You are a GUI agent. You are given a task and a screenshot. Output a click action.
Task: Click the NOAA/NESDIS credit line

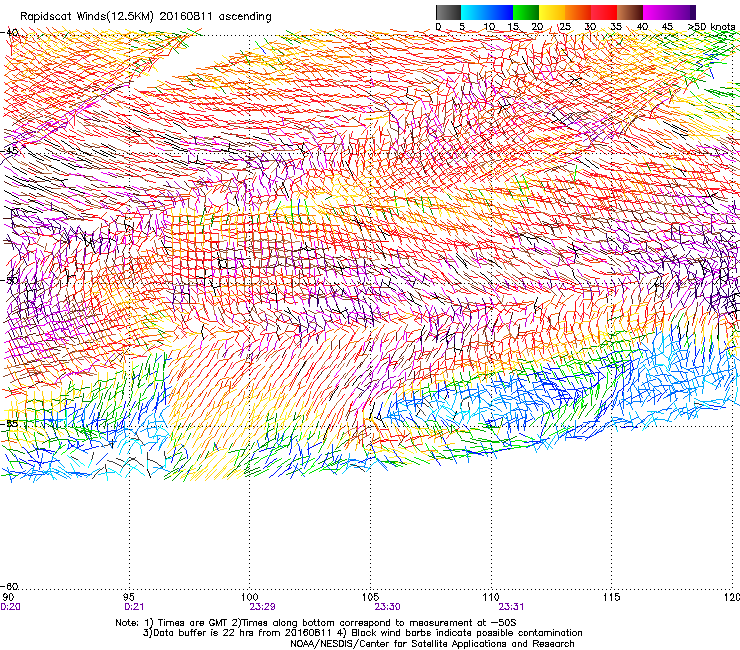click(x=432, y=644)
